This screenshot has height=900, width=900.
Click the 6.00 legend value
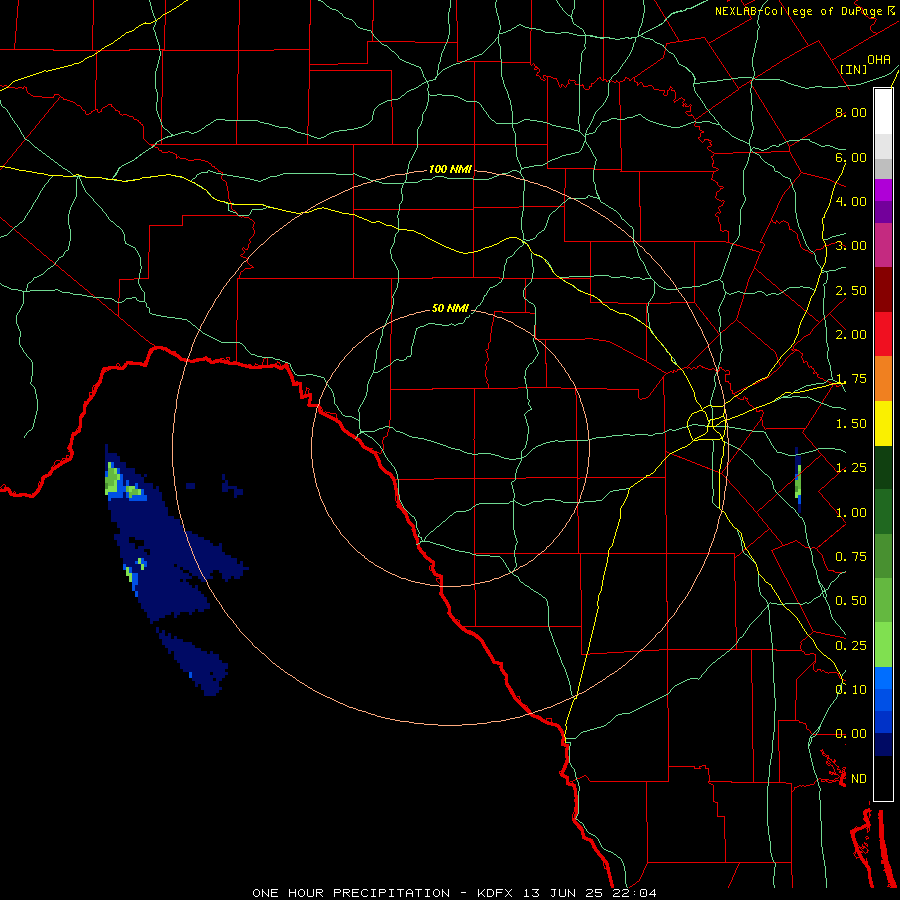coord(851,157)
